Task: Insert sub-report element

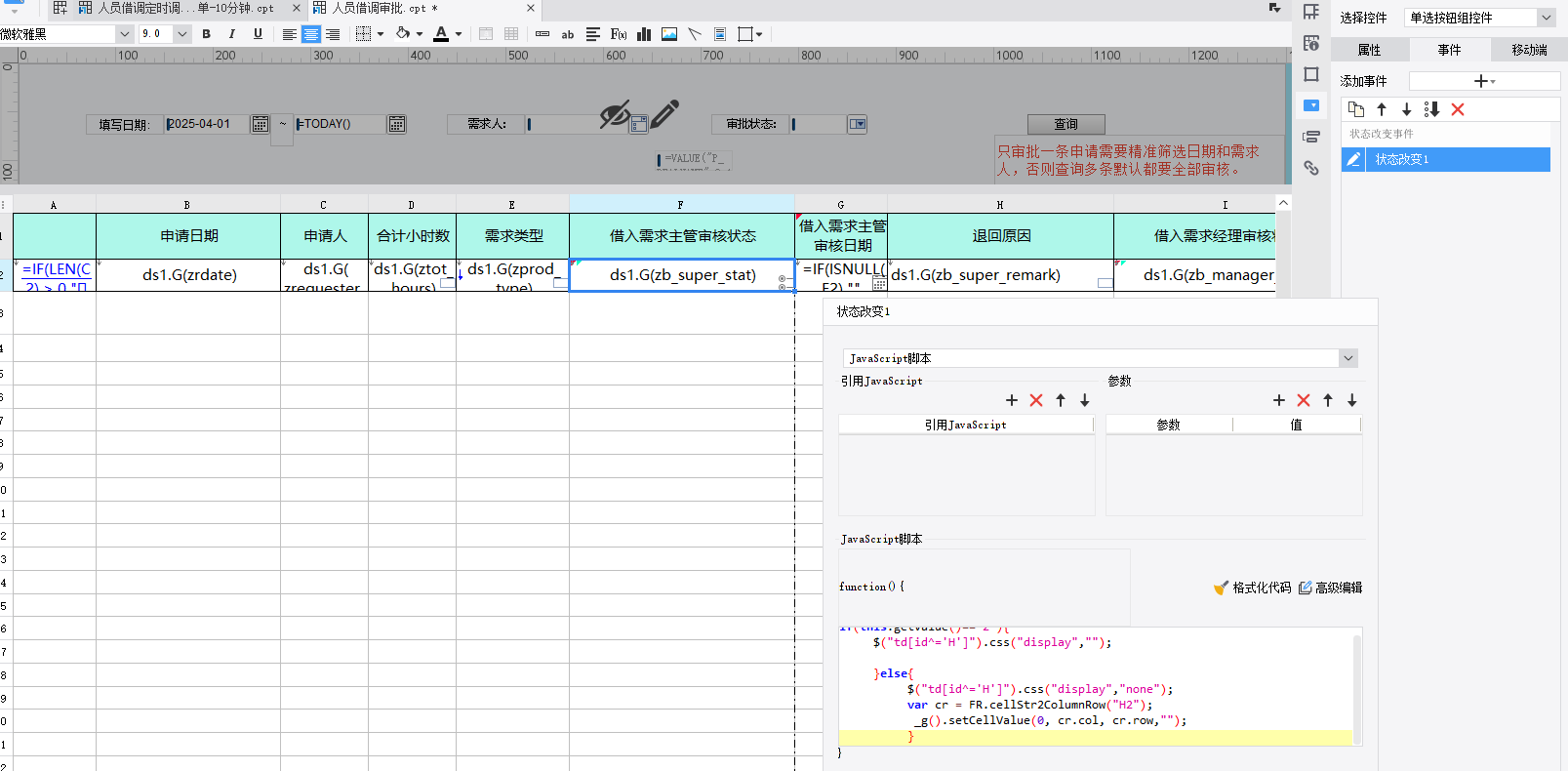Action: point(720,34)
